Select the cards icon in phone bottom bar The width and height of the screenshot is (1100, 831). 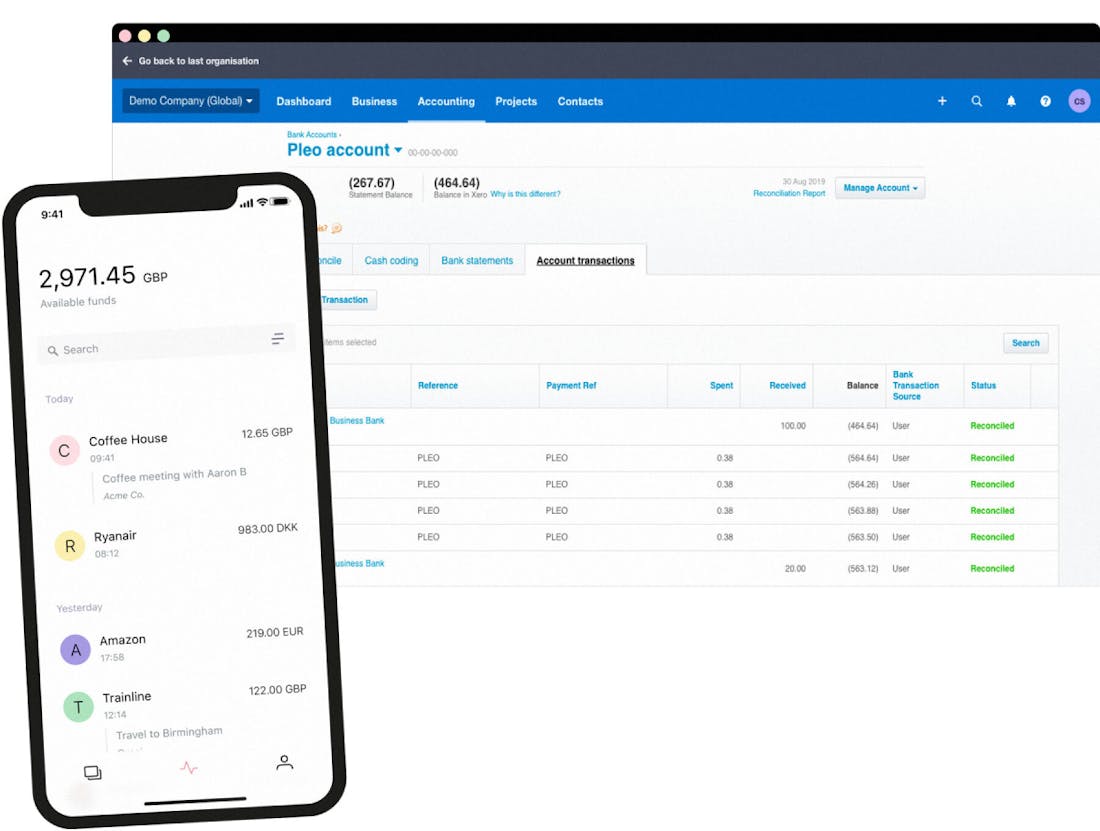coord(93,771)
